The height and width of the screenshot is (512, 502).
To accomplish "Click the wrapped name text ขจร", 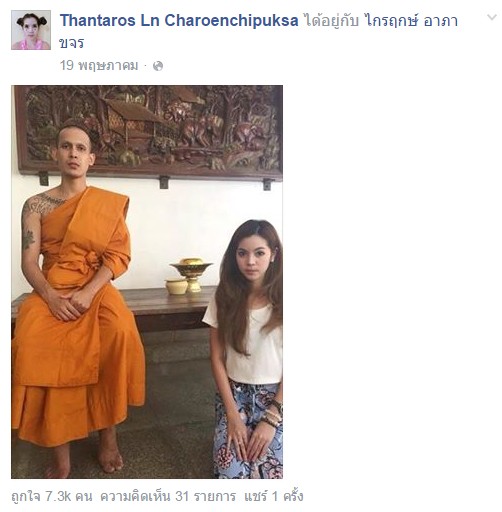I will pos(71,43).
